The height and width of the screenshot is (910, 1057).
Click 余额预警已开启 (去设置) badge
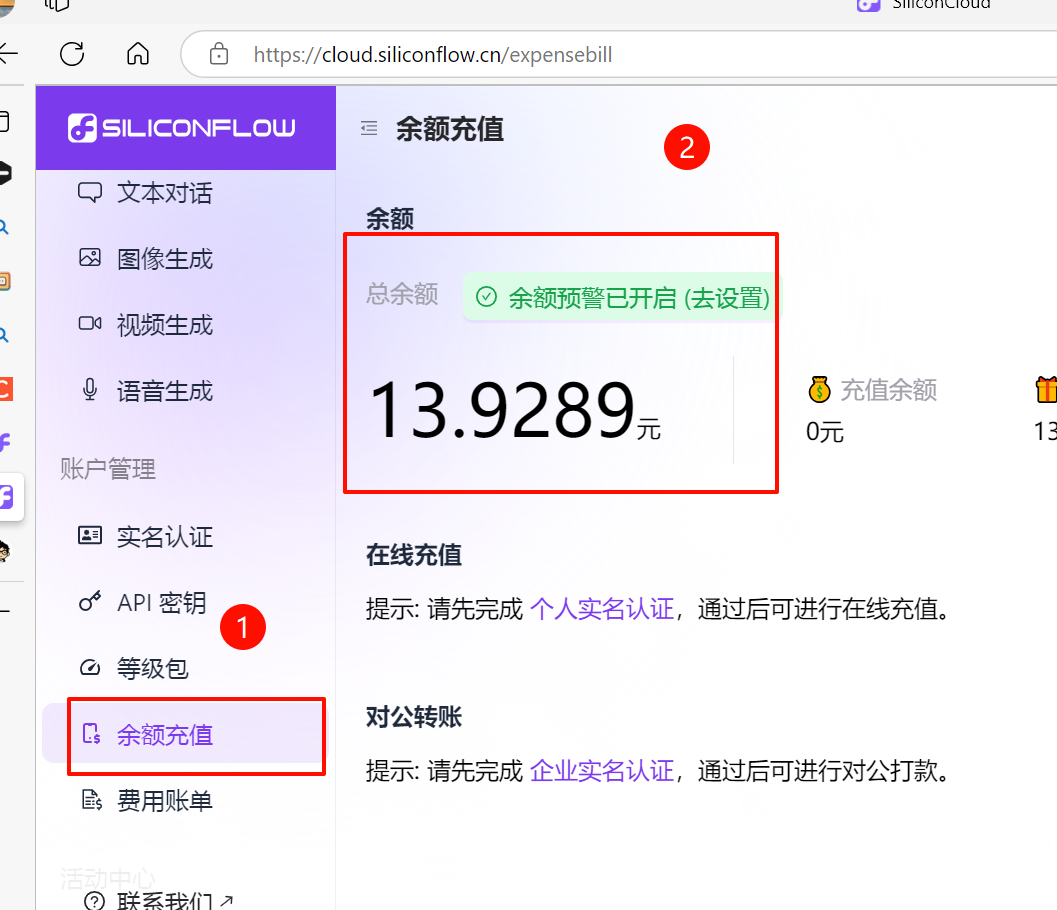pyautogui.click(x=619, y=297)
